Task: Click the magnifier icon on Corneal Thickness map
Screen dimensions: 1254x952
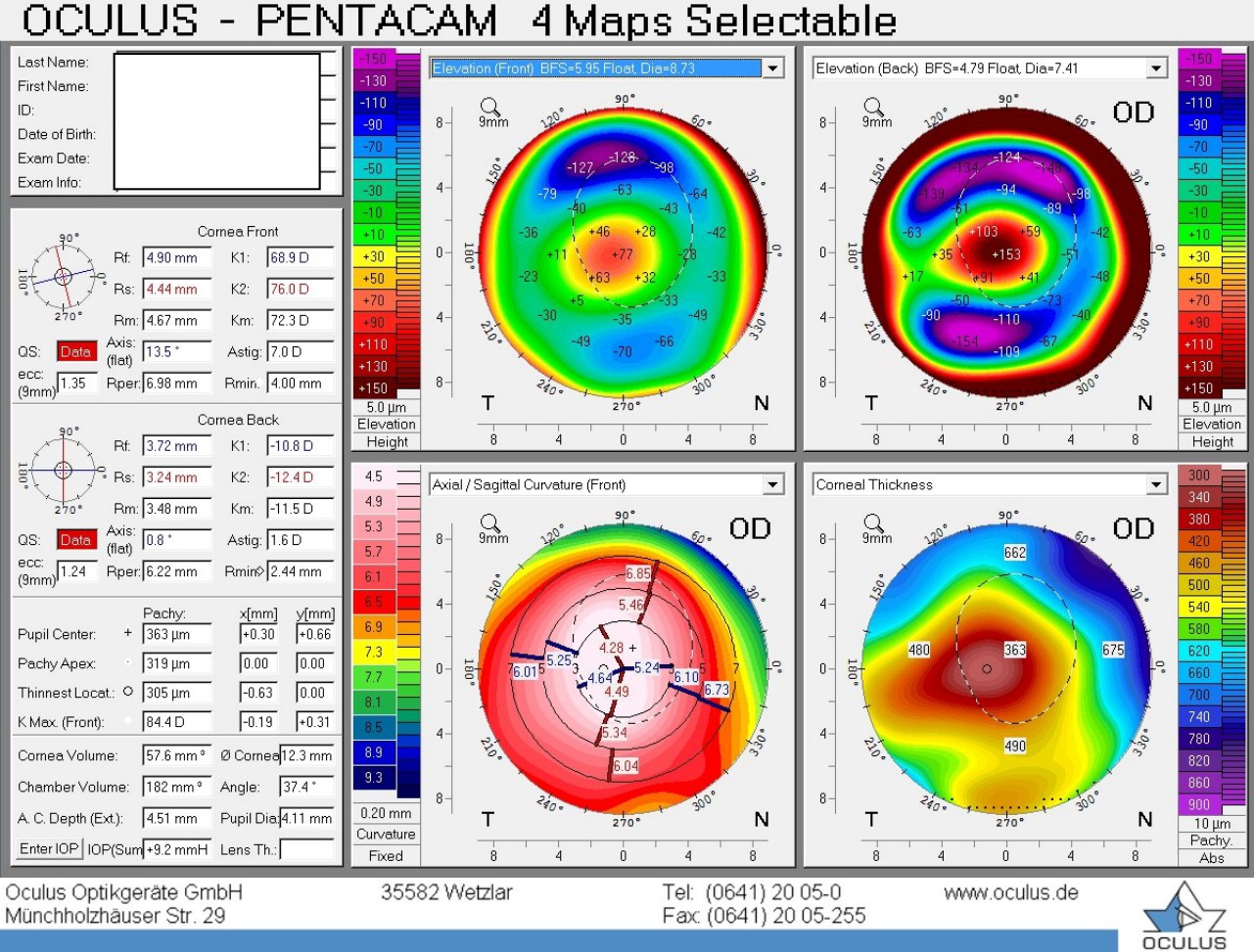Action: coord(873,522)
